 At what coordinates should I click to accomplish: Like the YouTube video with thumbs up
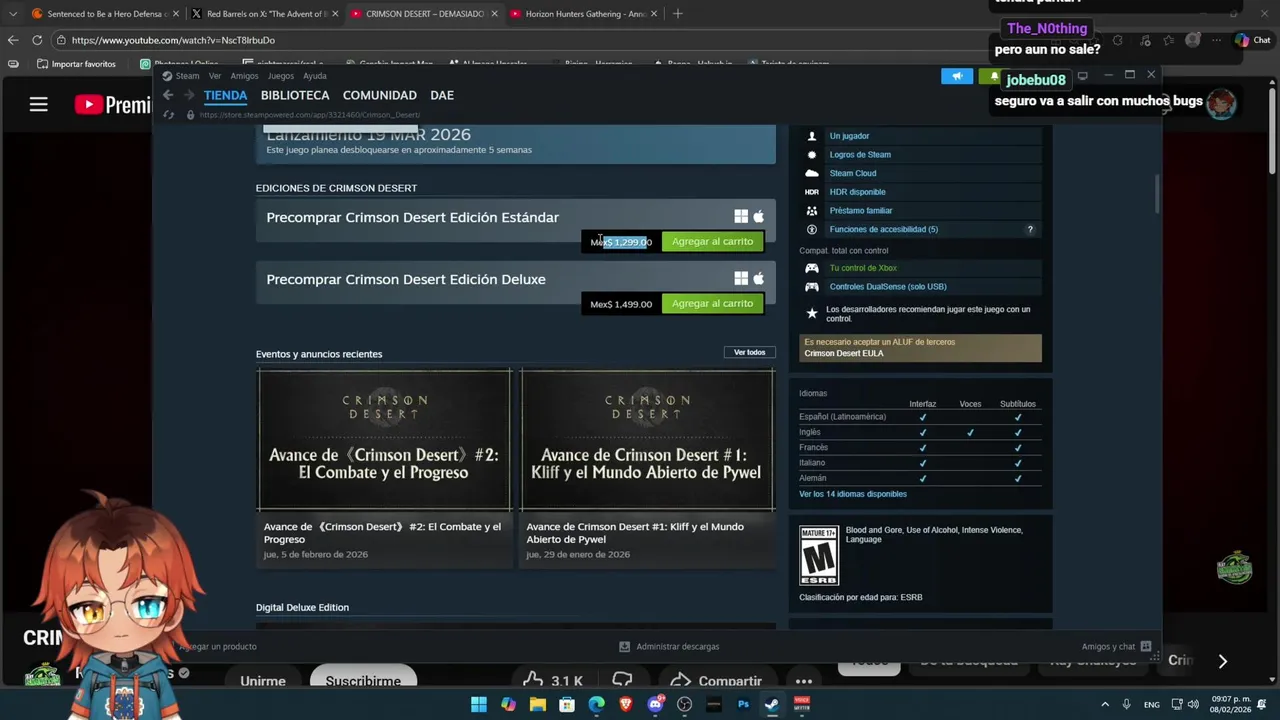coord(533,681)
